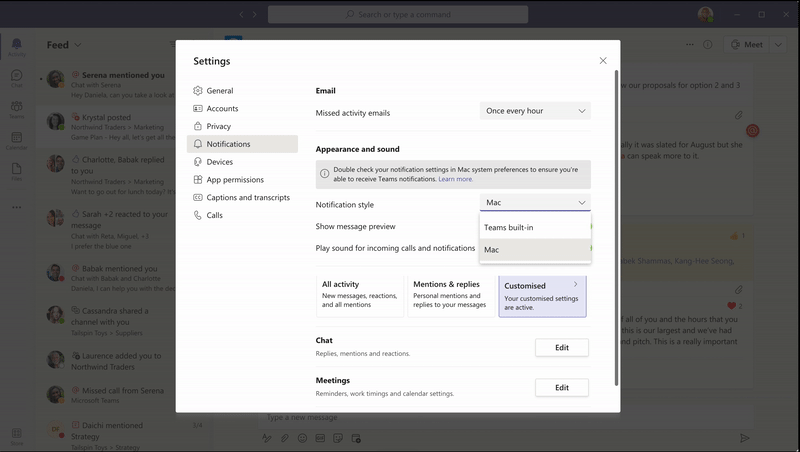Open Captions and transcripts settings
The height and width of the screenshot is (452, 800).
pos(242,197)
